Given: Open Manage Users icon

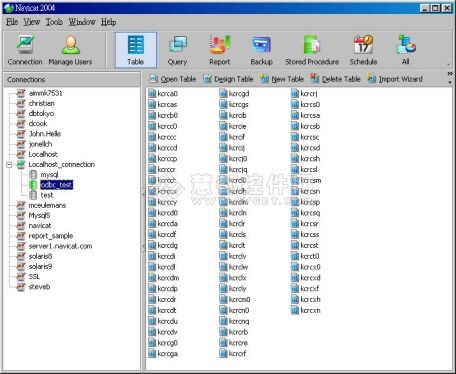Looking at the screenshot, I should [70, 50].
